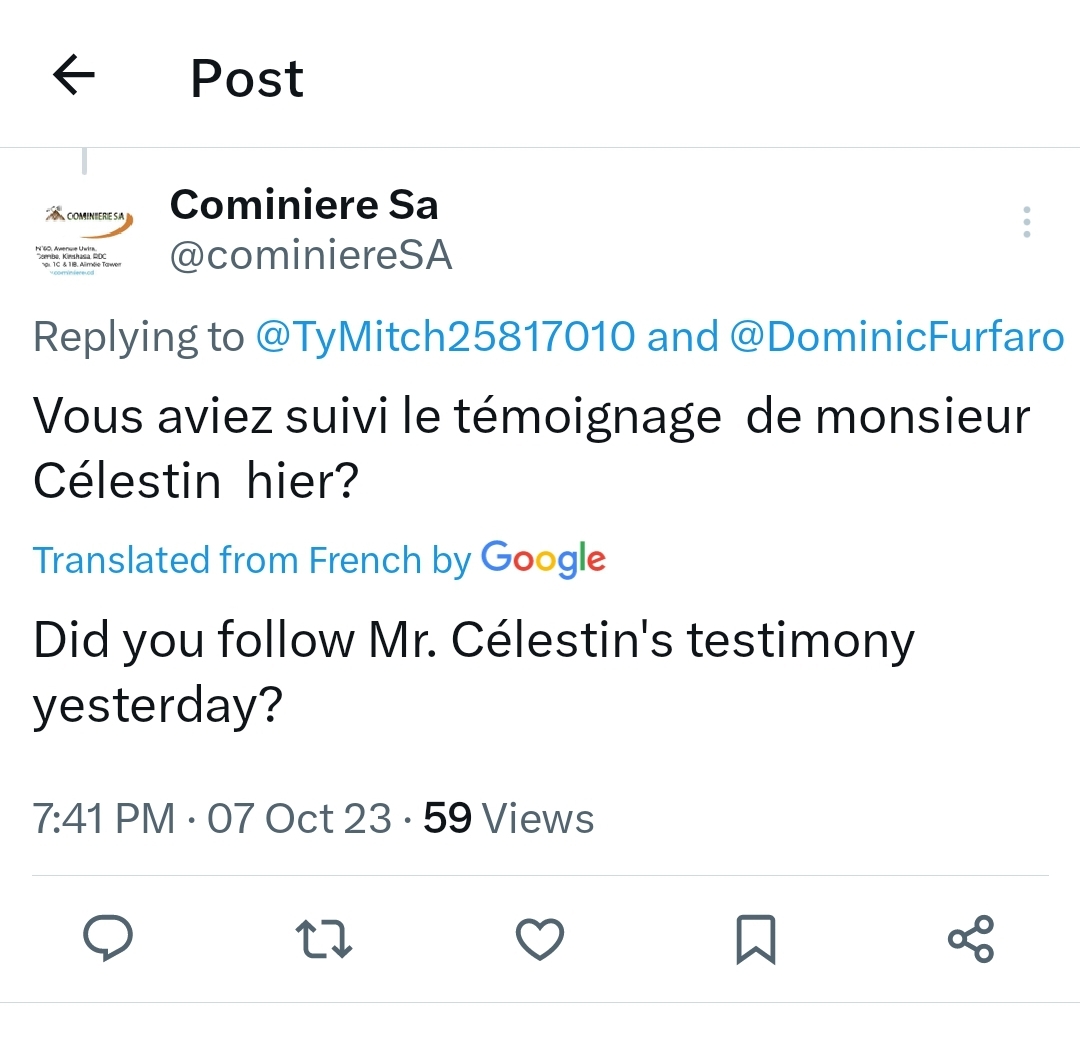Open the 59 Views count
Image resolution: width=1080 pixels, height=1051 pixels.
(x=509, y=819)
